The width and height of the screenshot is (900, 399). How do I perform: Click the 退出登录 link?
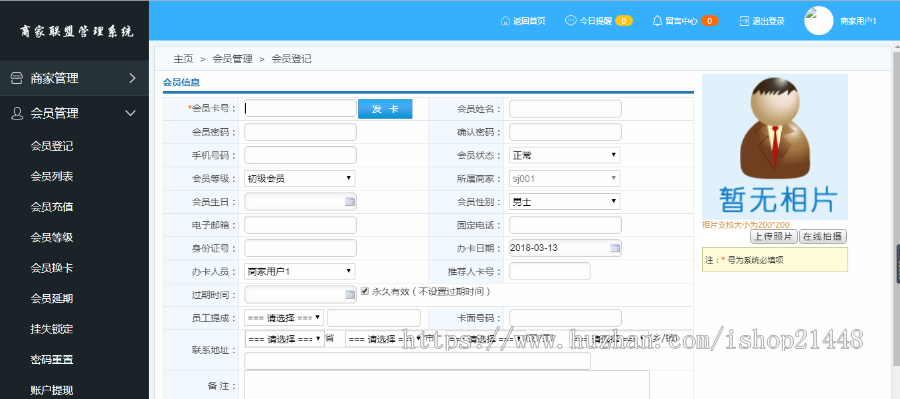[769, 21]
